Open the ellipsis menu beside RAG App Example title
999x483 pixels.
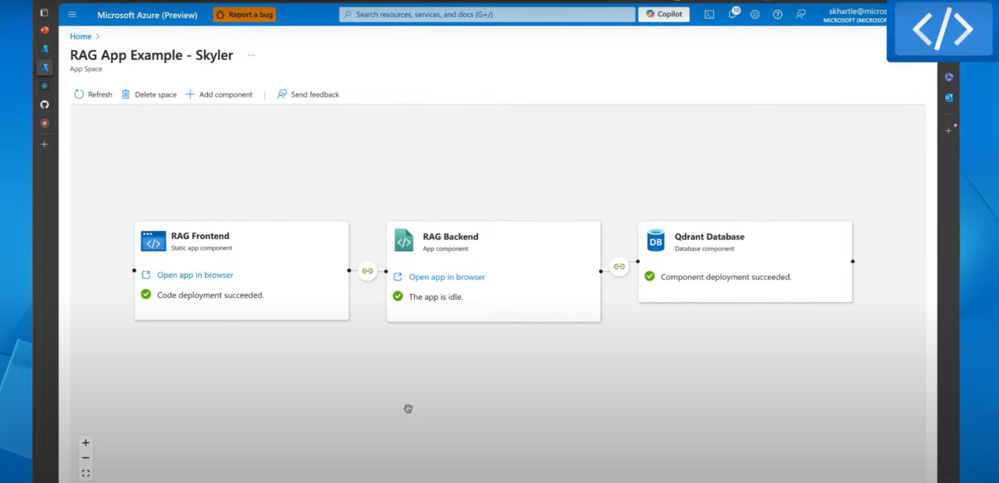point(251,55)
